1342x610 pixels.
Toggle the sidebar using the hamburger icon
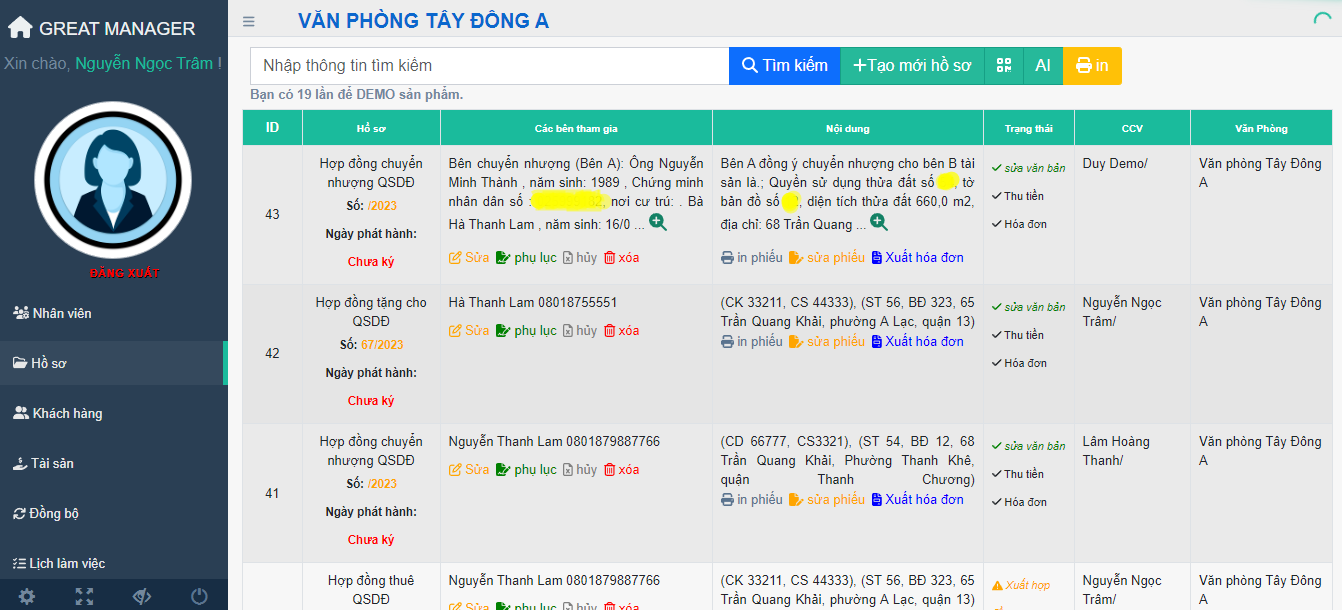pyautogui.click(x=249, y=22)
